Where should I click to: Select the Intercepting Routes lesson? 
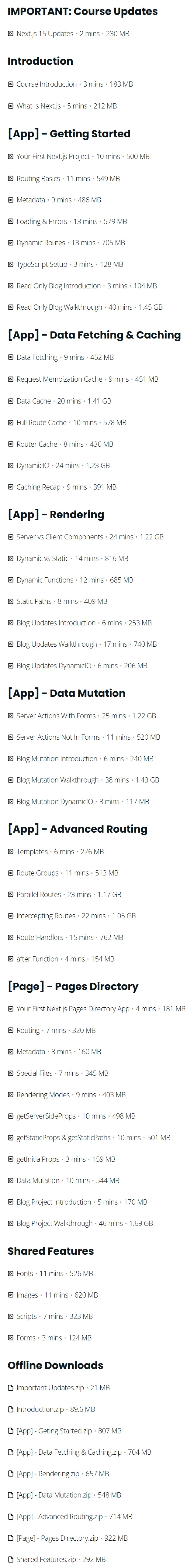click(x=72, y=916)
